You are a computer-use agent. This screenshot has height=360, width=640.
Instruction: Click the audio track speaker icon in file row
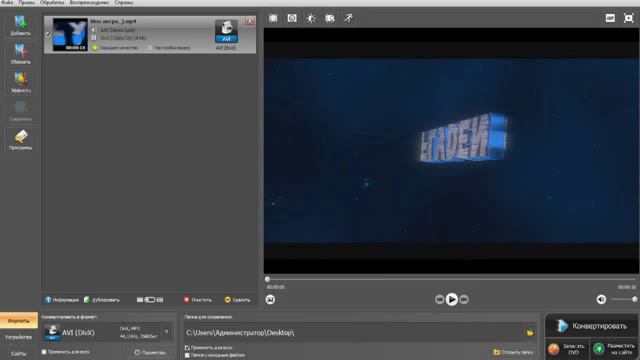pyautogui.click(x=94, y=30)
